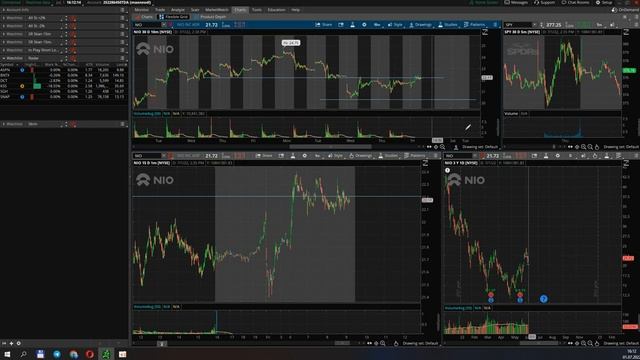Click the Symbol column header in the watchlist

7,64
